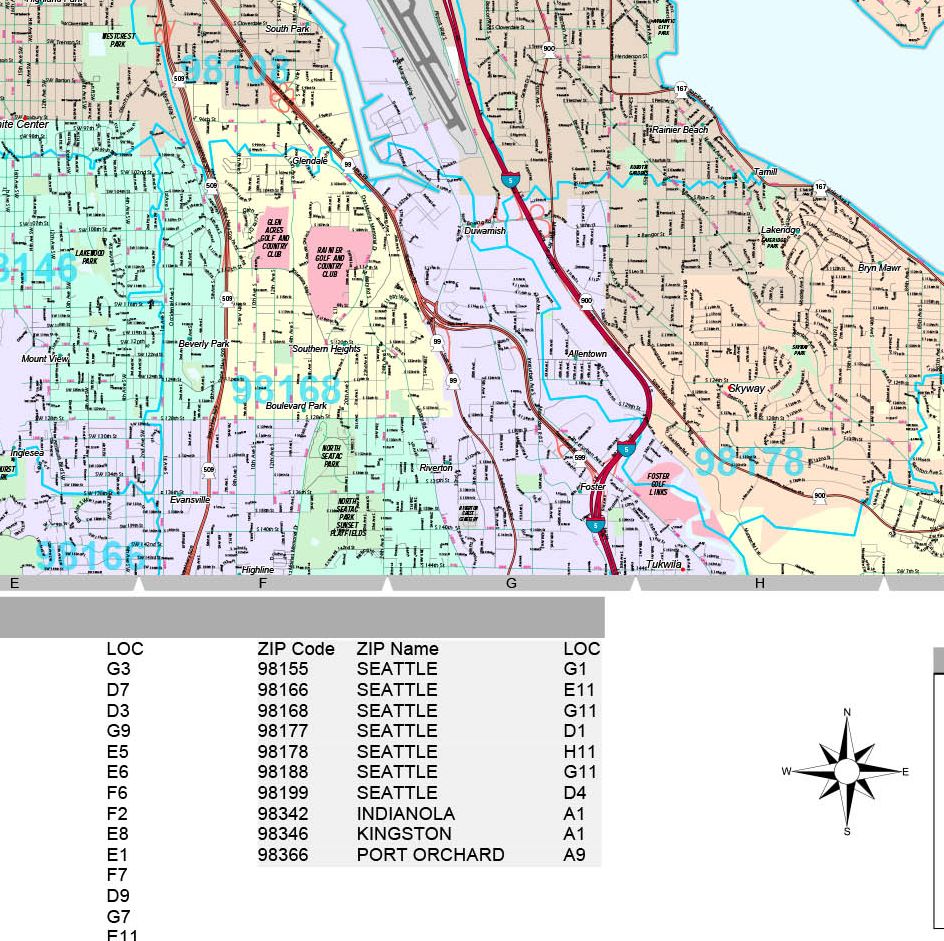The height and width of the screenshot is (941, 944).
Task: Select the S letter on the compass
Action: (847, 832)
